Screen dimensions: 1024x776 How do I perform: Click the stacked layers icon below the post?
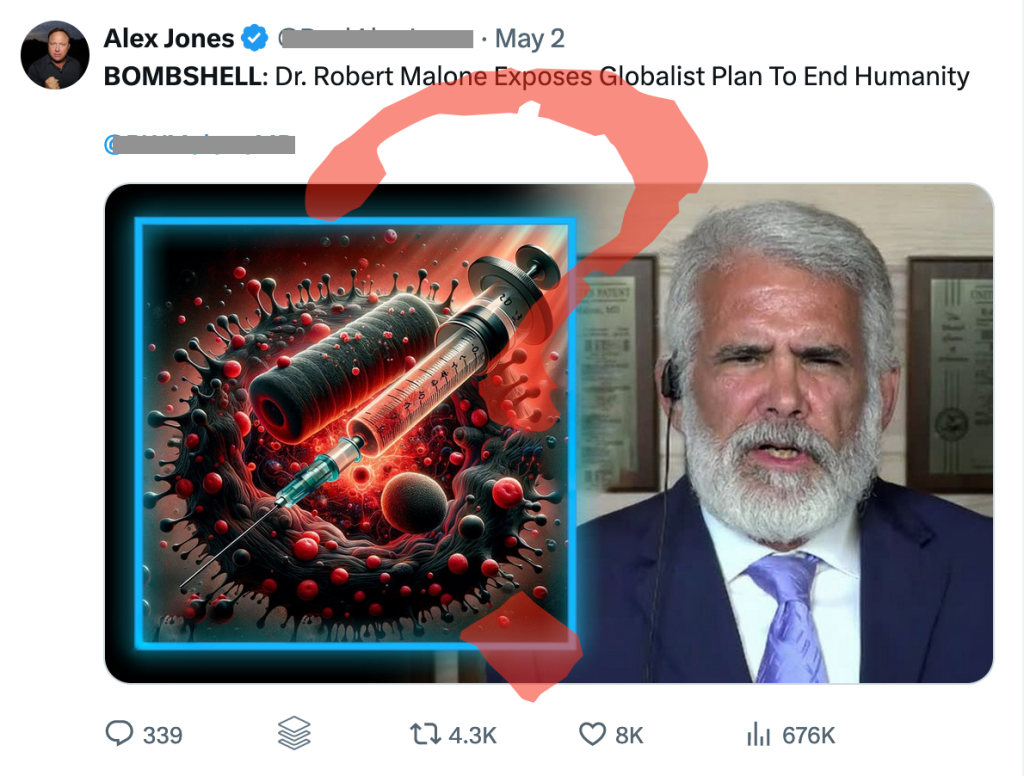(x=292, y=733)
